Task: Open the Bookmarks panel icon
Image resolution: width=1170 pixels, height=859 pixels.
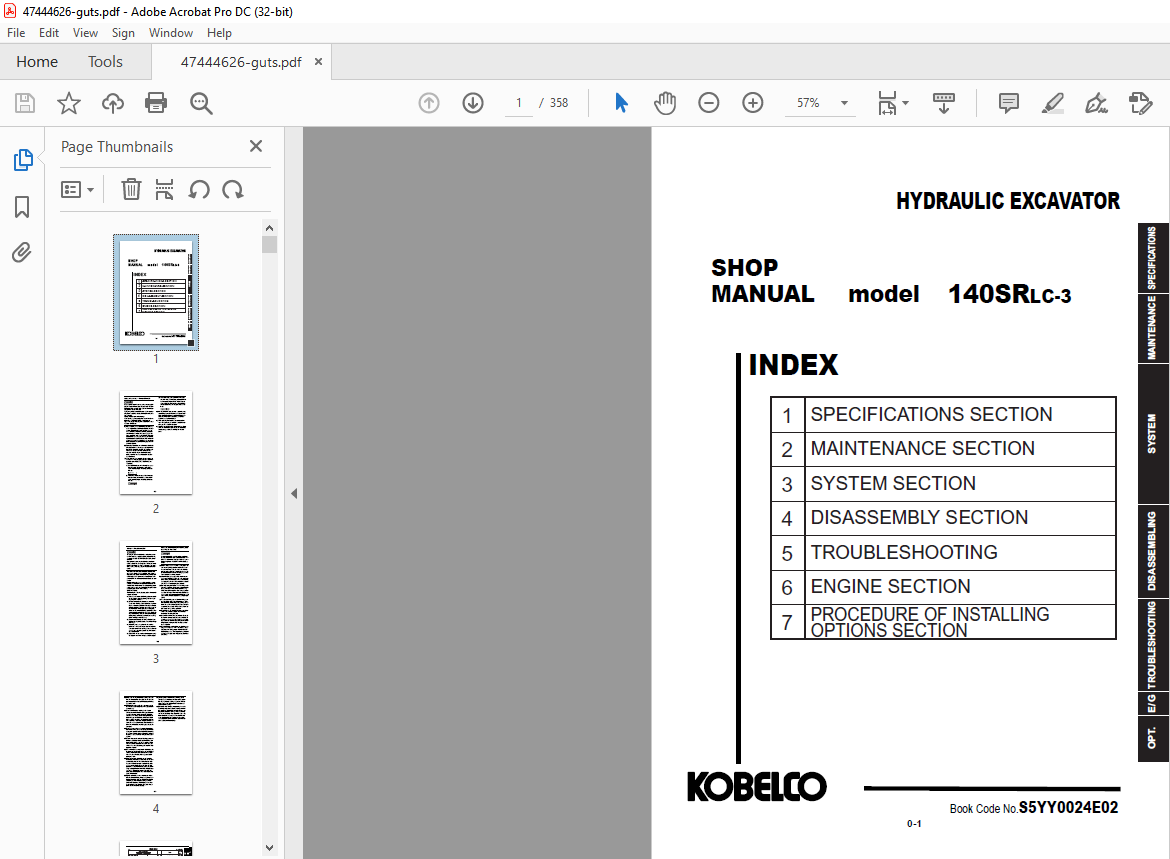Action: point(22,207)
